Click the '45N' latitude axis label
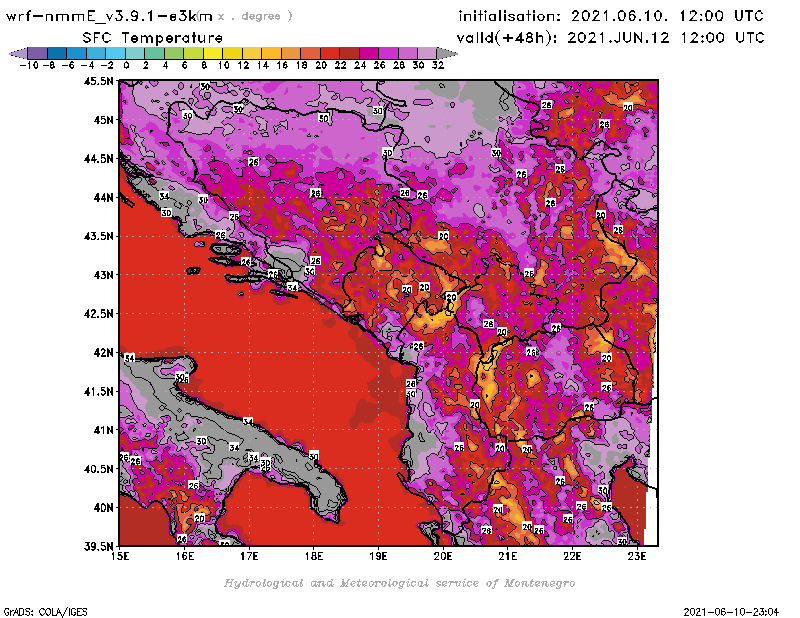Screen dimensions: 800x618 point(103,120)
